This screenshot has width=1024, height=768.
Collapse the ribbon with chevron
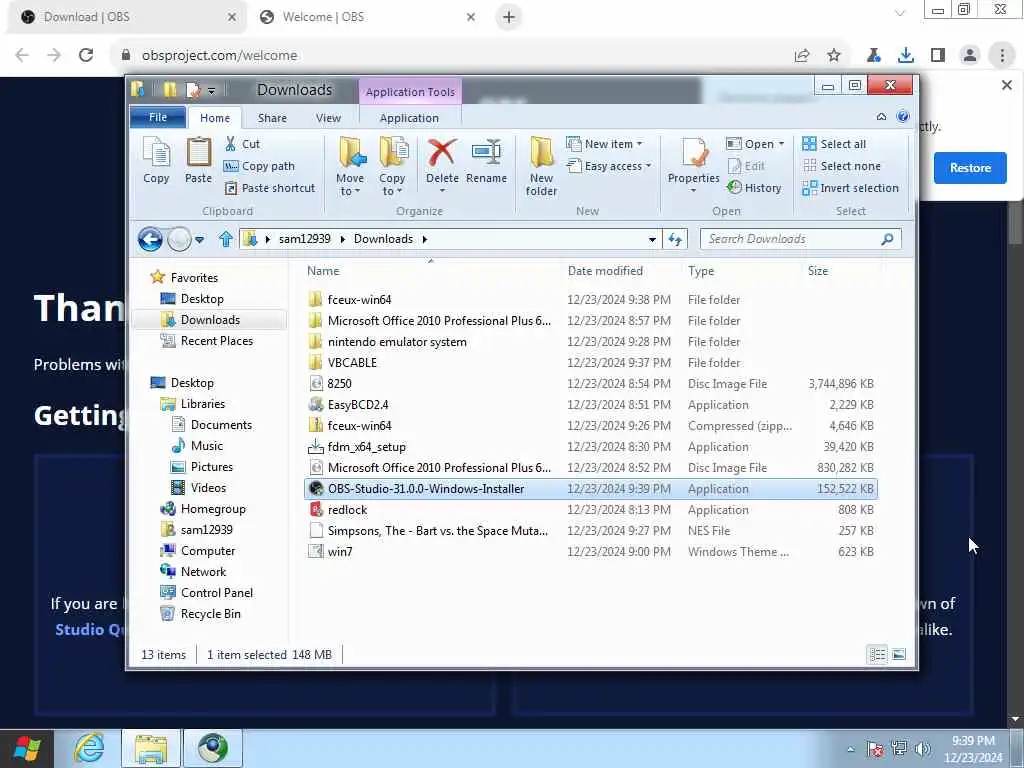pos(881,117)
